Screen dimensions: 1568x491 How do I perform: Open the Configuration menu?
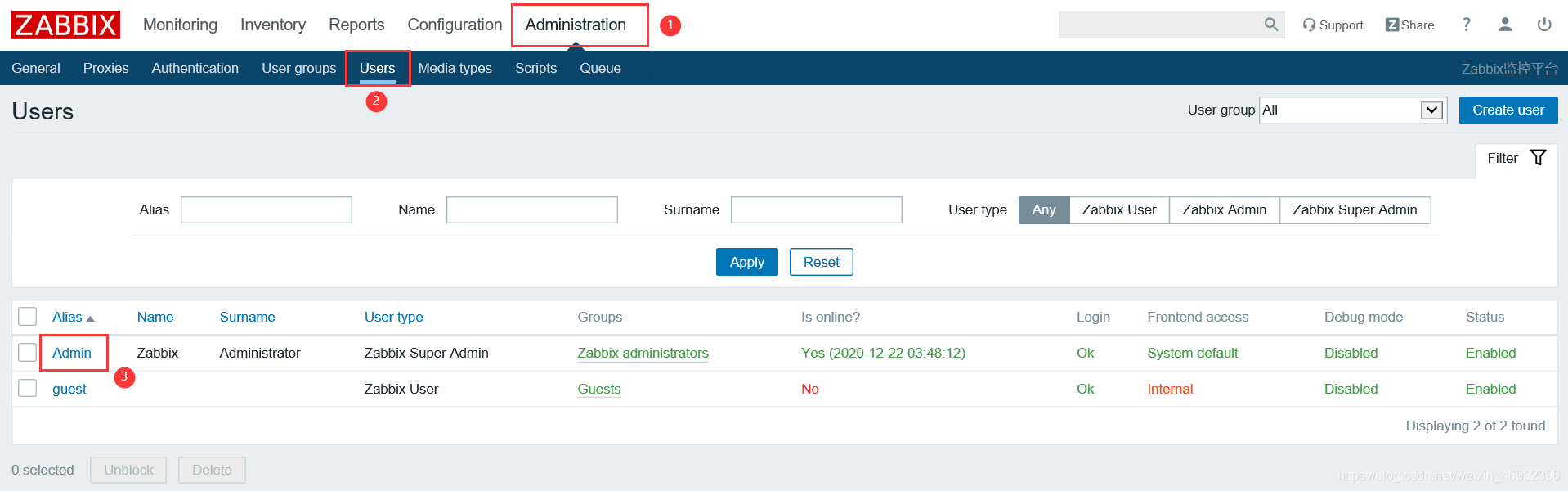[455, 25]
